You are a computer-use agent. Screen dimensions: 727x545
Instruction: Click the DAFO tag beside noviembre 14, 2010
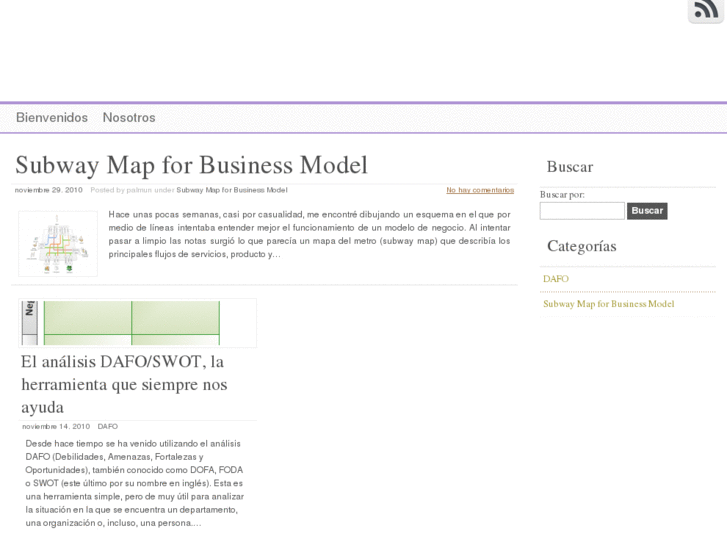(108, 426)
